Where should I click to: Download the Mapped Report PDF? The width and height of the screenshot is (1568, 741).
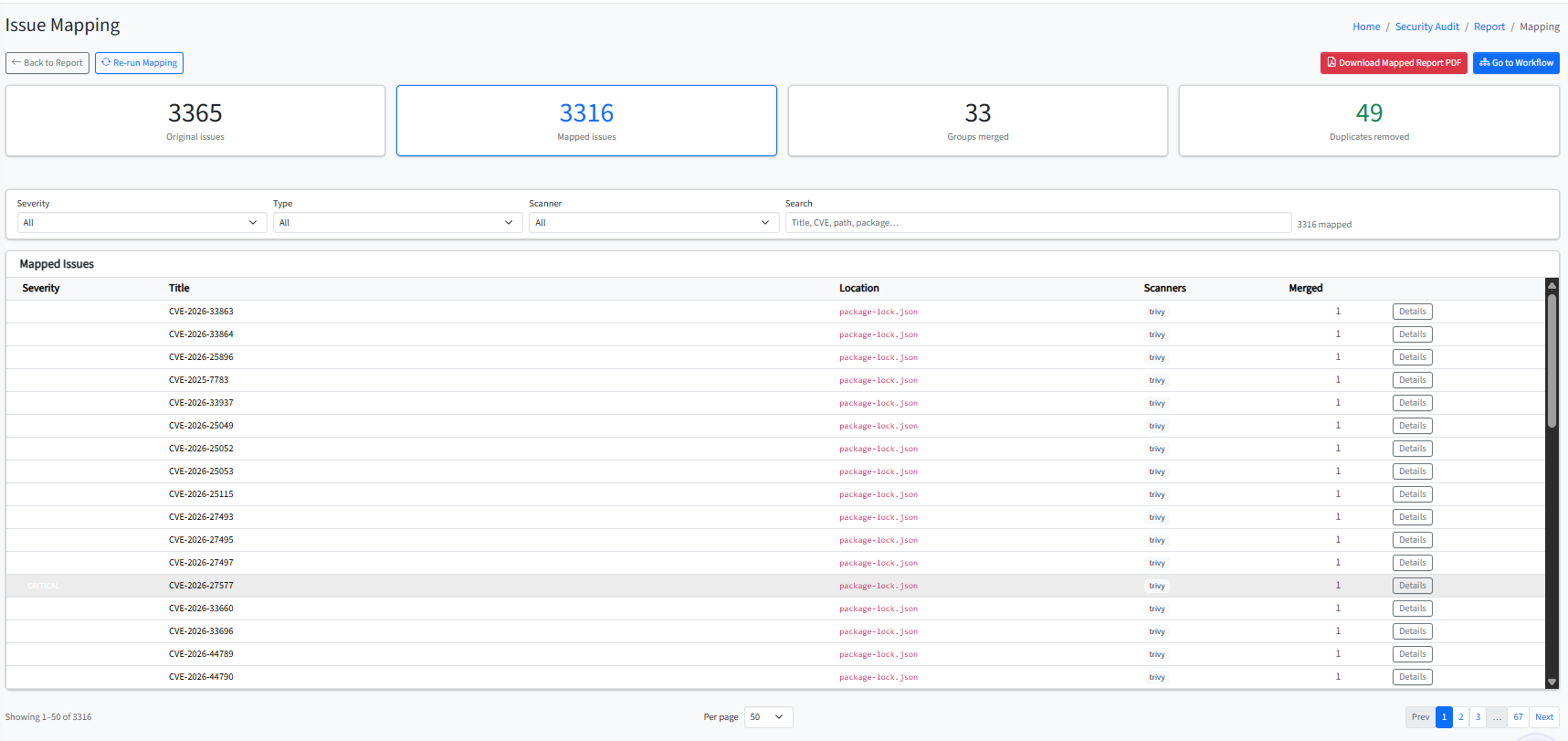(1394, 63)
